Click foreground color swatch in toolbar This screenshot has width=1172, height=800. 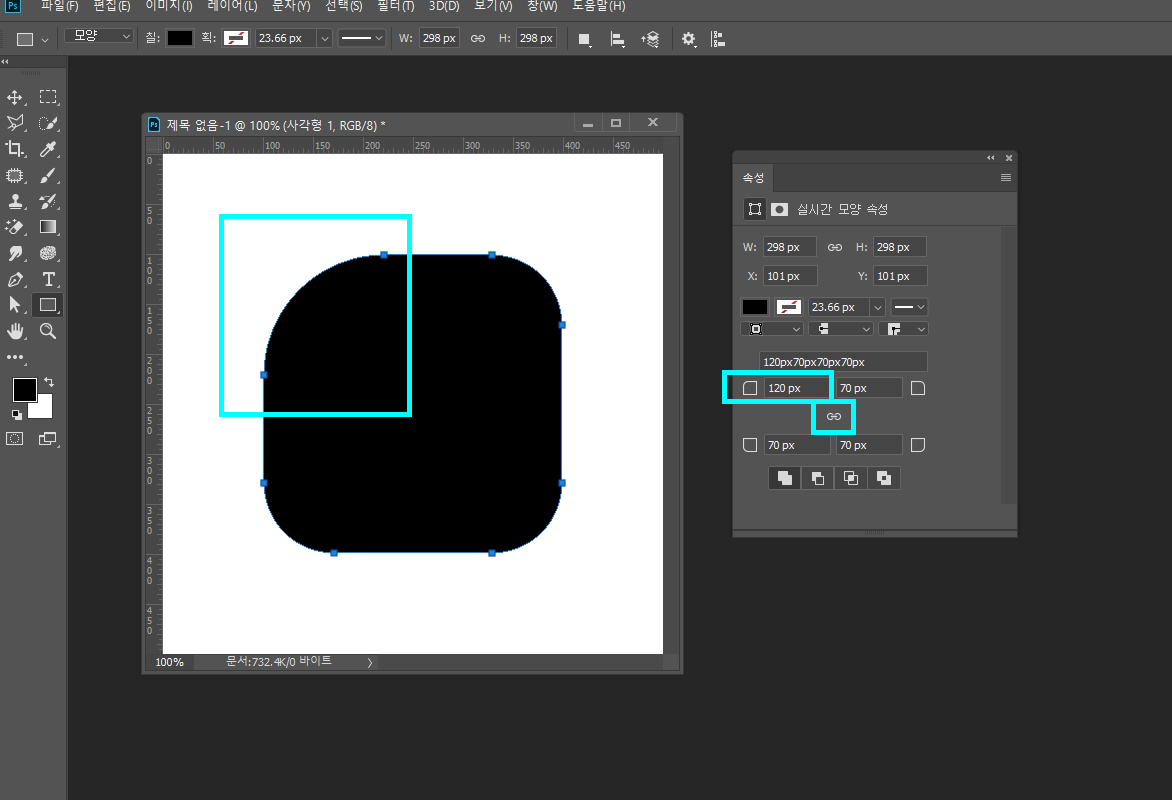24,390
